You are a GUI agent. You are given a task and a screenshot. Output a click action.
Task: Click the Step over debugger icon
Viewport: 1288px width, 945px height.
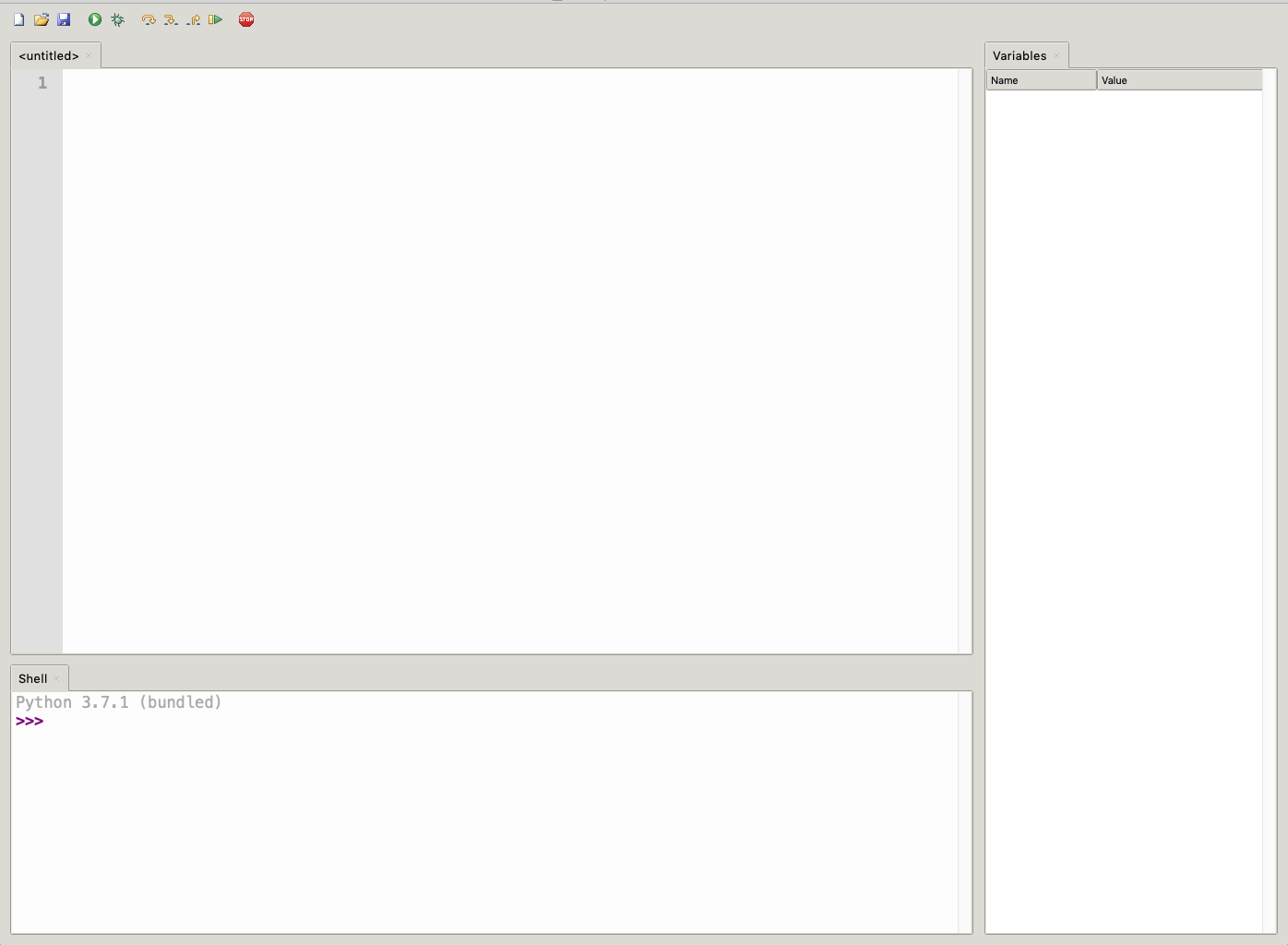pyautogui.click(x=149, y=19)
